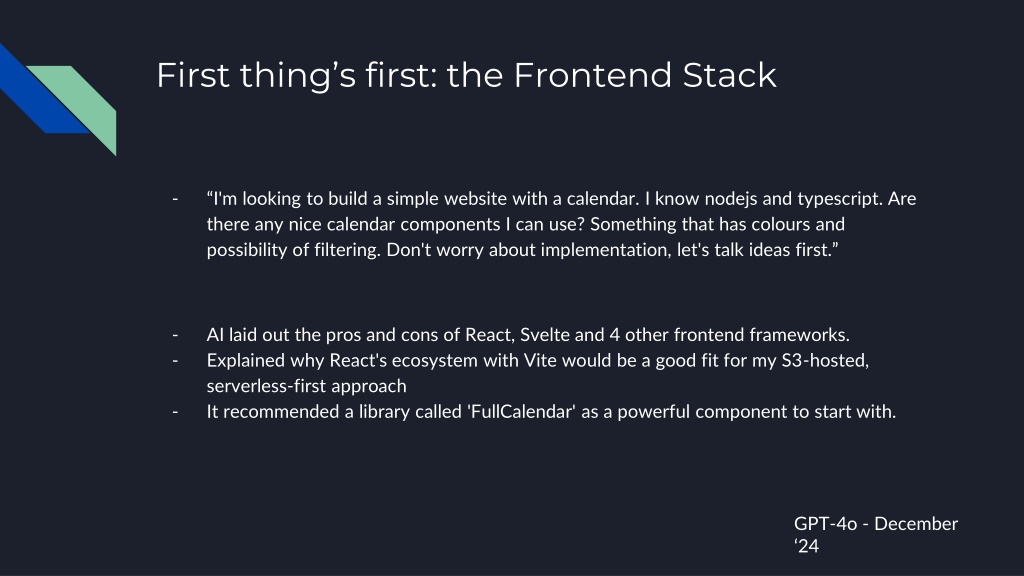Viewport: 1024px width, 576px height.
Task: Select the slide title about Frontend Stack
Action: click(x=466, y=76)
